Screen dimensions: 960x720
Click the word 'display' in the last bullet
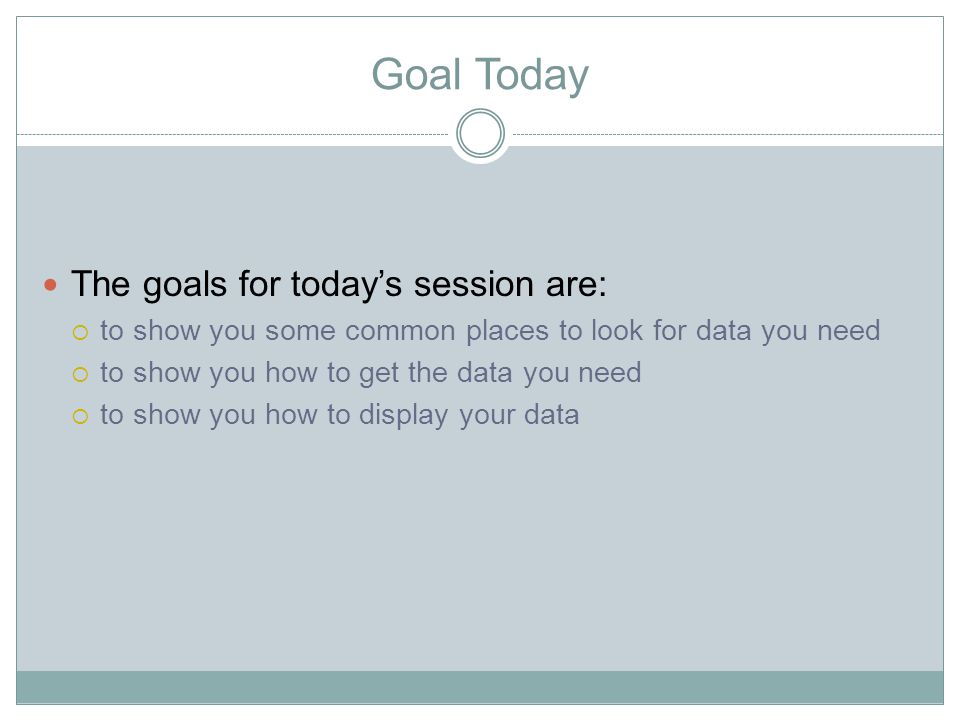point(403,416)
